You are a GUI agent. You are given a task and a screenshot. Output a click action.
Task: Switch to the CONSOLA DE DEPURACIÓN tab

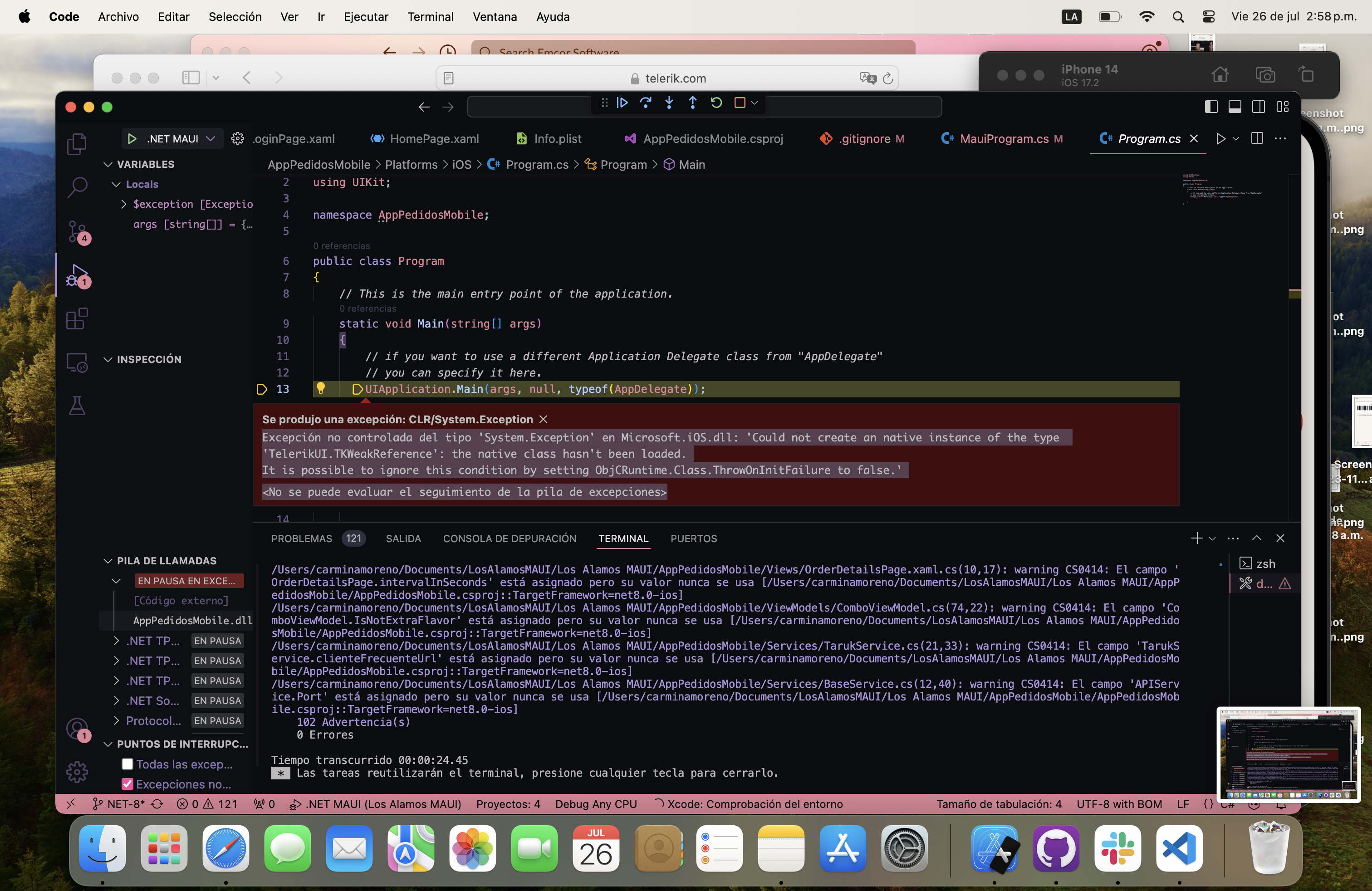click(x=509, y=539)
